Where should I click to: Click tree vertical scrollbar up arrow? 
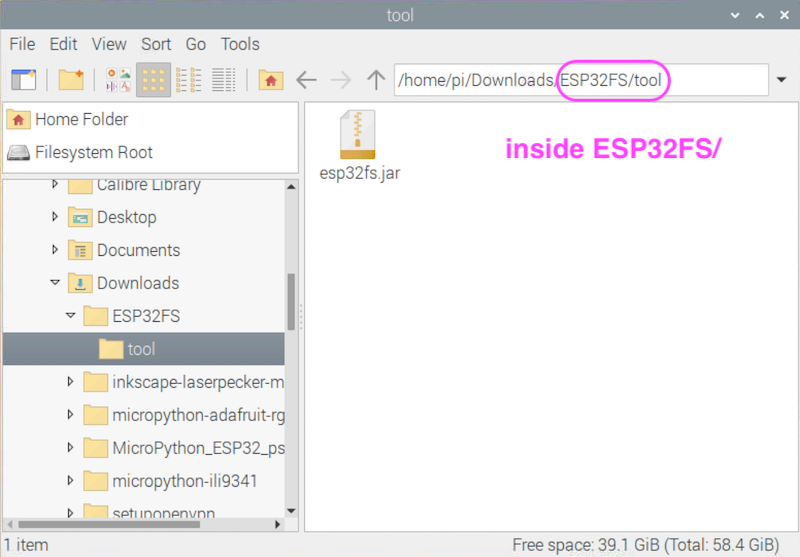point(291,187)
